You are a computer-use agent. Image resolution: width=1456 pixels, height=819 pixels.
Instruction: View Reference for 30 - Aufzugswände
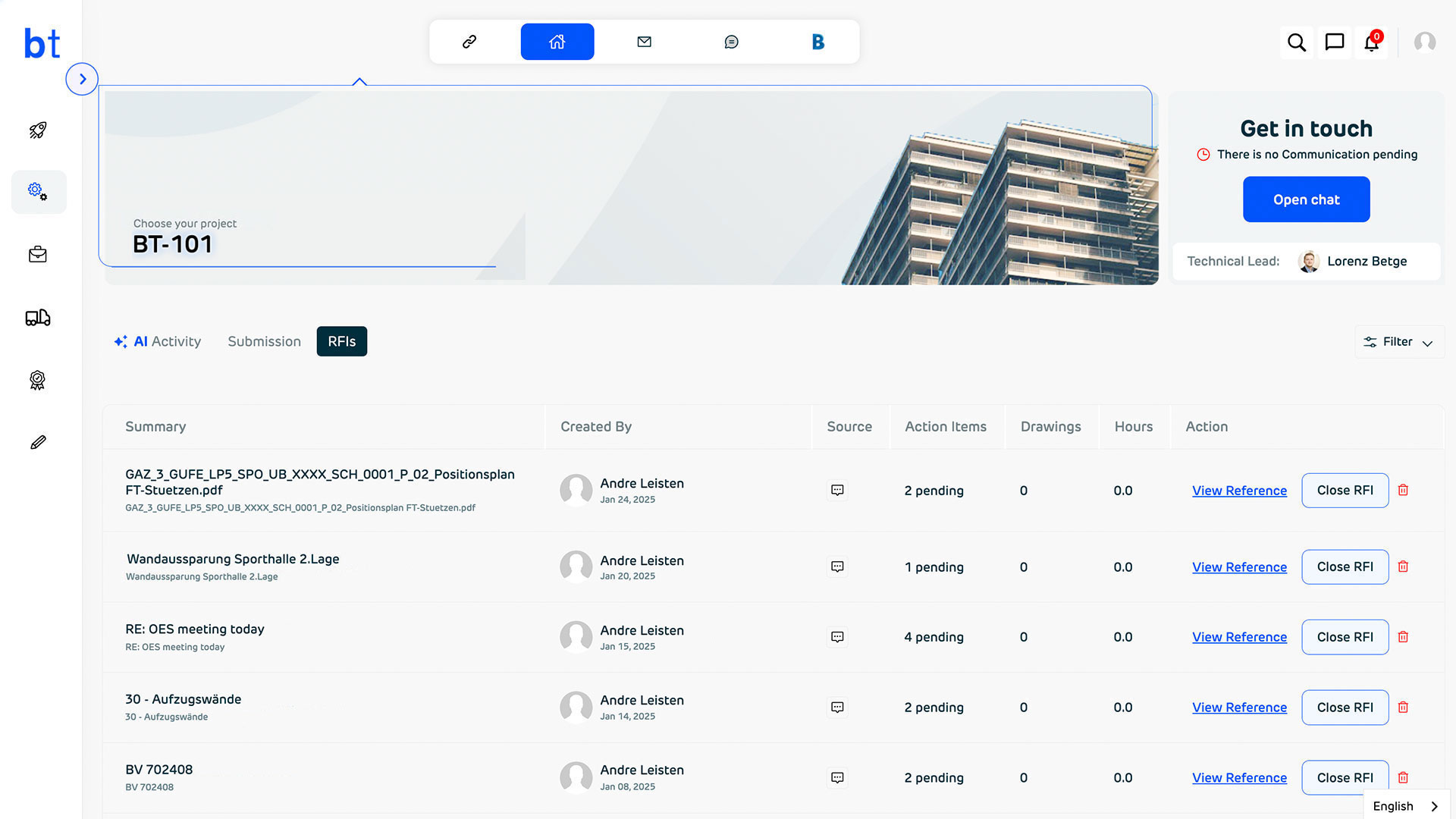pyautogui.click(x=1239, y=708)
